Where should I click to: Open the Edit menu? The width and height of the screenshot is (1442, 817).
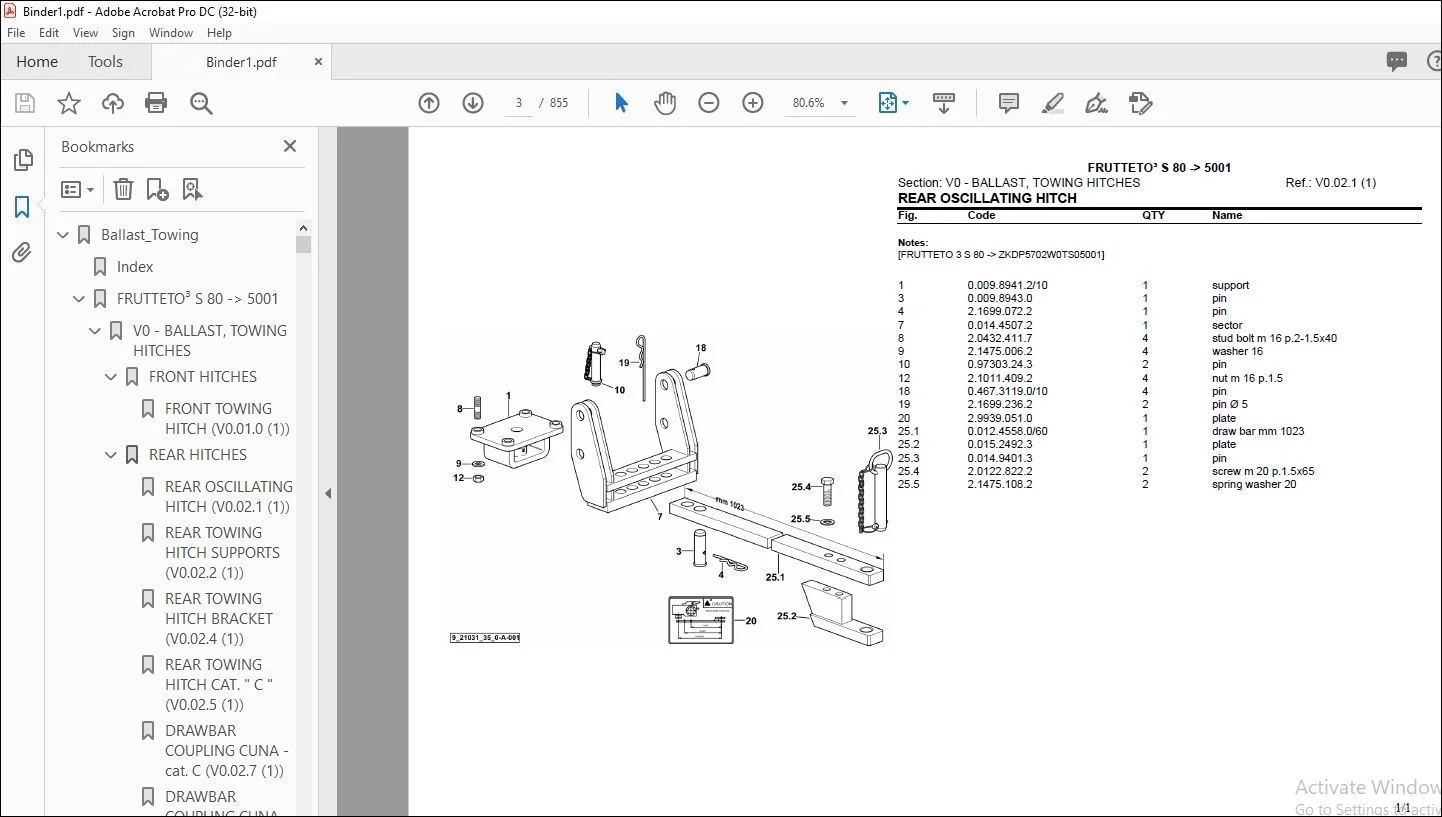[x=49, y=33]
